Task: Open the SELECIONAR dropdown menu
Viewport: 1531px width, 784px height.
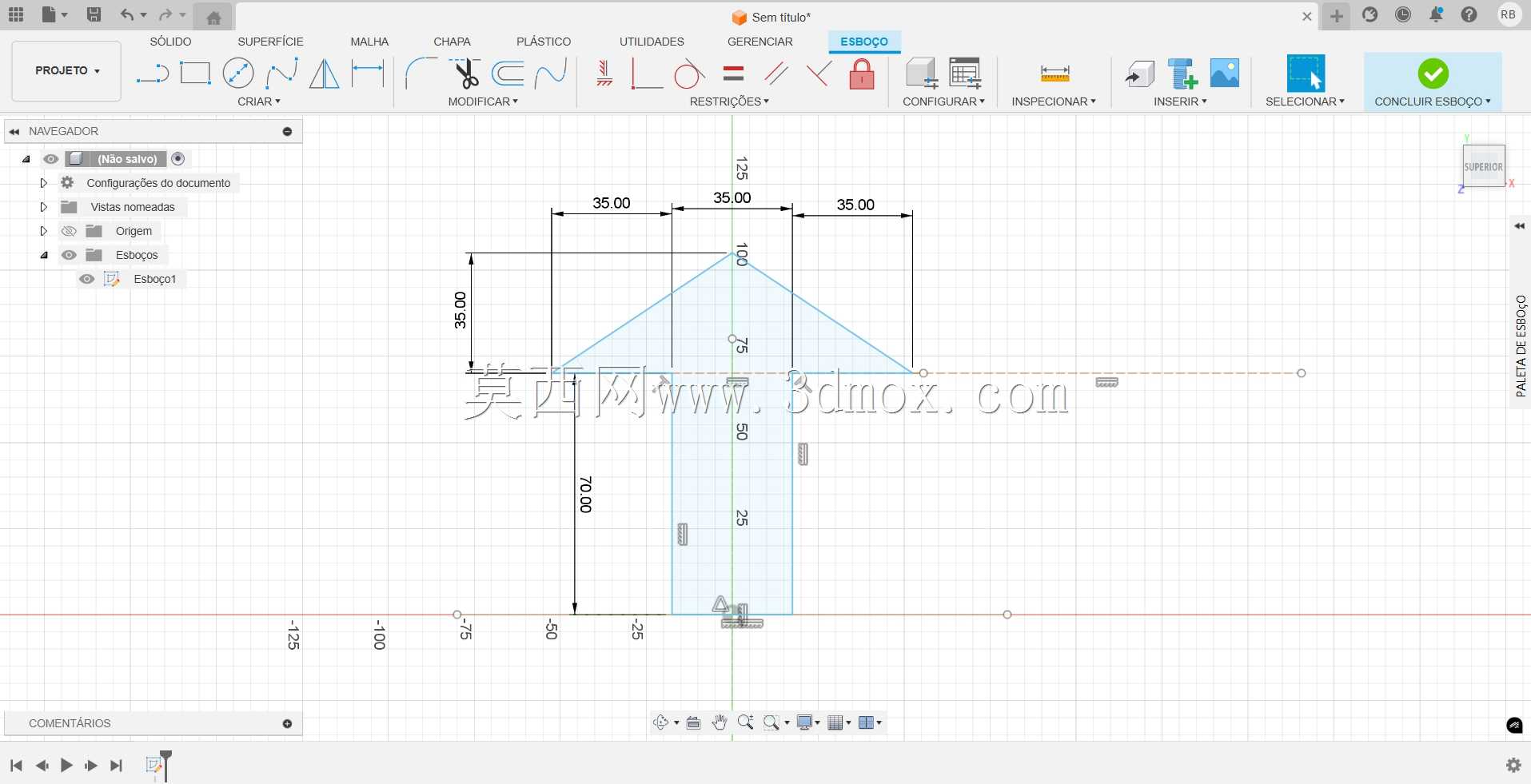Action: 1305,101
